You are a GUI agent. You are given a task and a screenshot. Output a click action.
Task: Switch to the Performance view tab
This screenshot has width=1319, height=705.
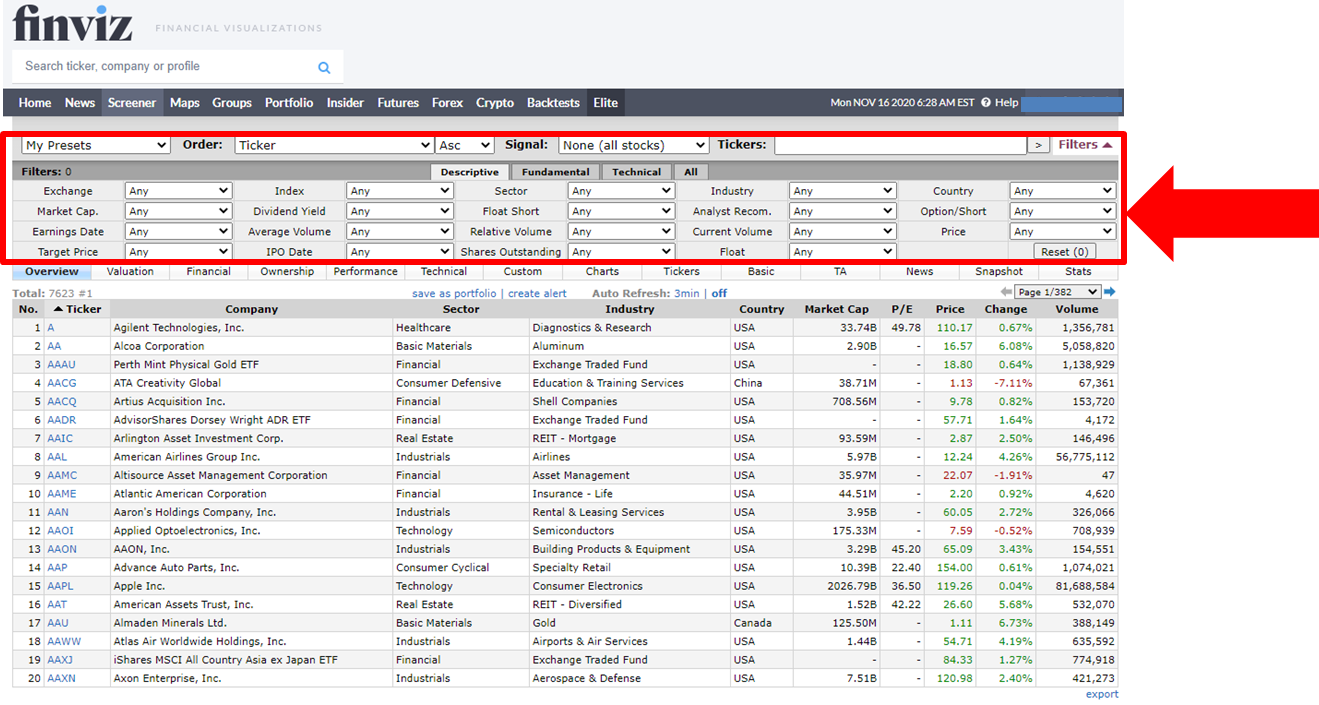[x=365, y=271]
